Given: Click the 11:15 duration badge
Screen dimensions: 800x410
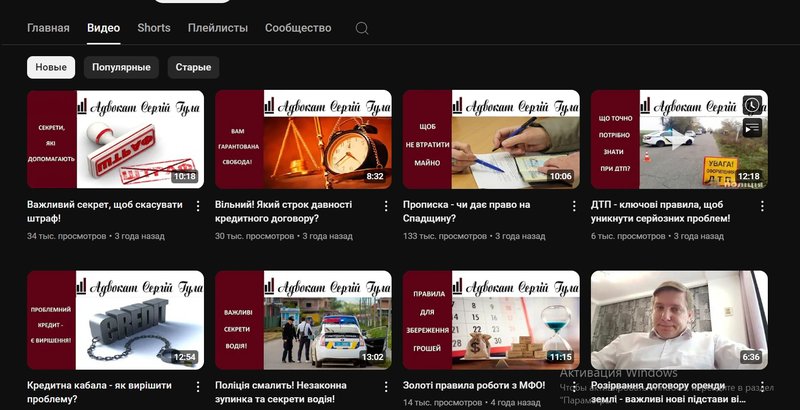Looking at the screenshot, I should click(561, 357).
